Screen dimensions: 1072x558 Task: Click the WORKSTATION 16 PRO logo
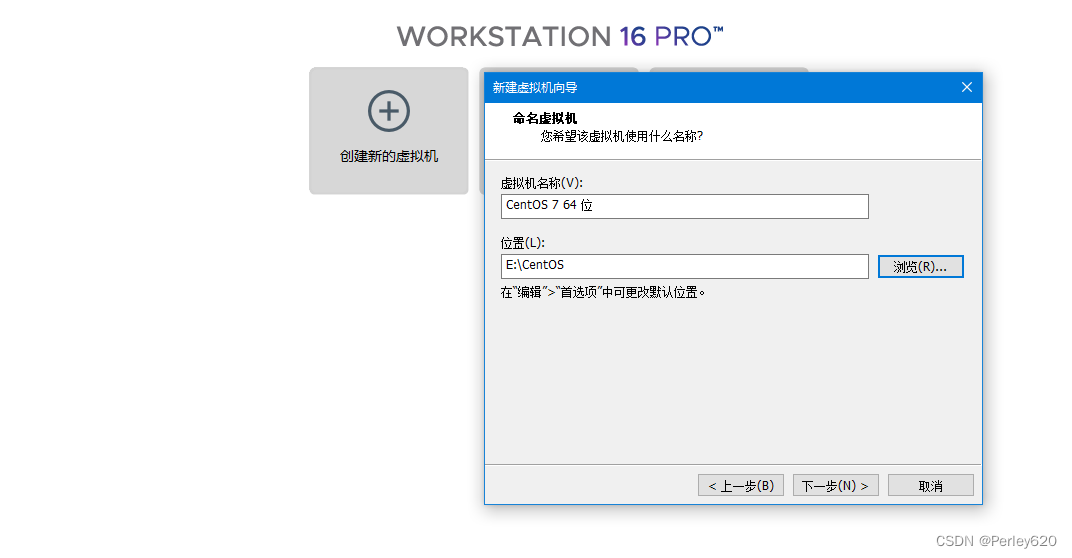click(560, 36)
